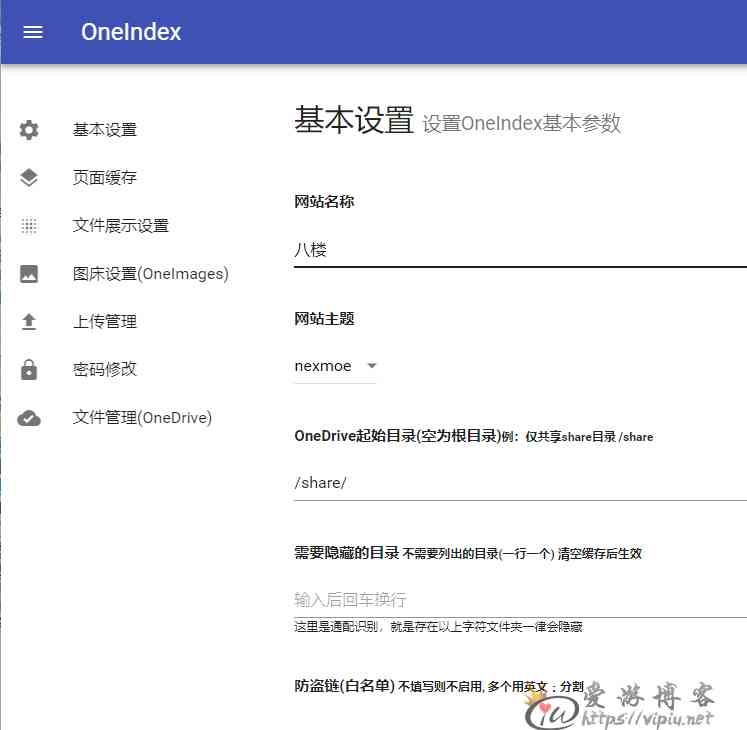Click the grid icon for 文件展示设置
747x730 pixels.
tap(29, 225)
